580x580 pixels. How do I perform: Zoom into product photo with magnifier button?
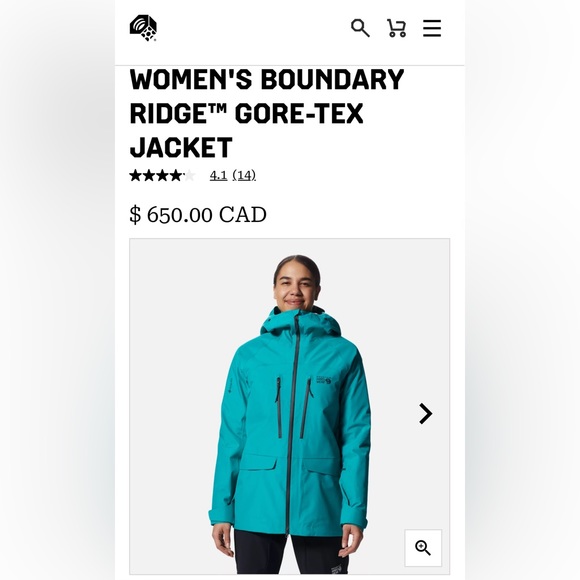423,548
